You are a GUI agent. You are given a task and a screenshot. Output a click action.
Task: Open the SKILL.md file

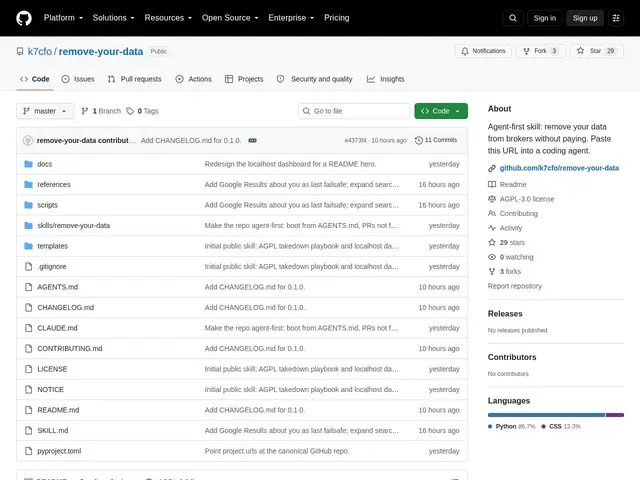coord(53,431)
